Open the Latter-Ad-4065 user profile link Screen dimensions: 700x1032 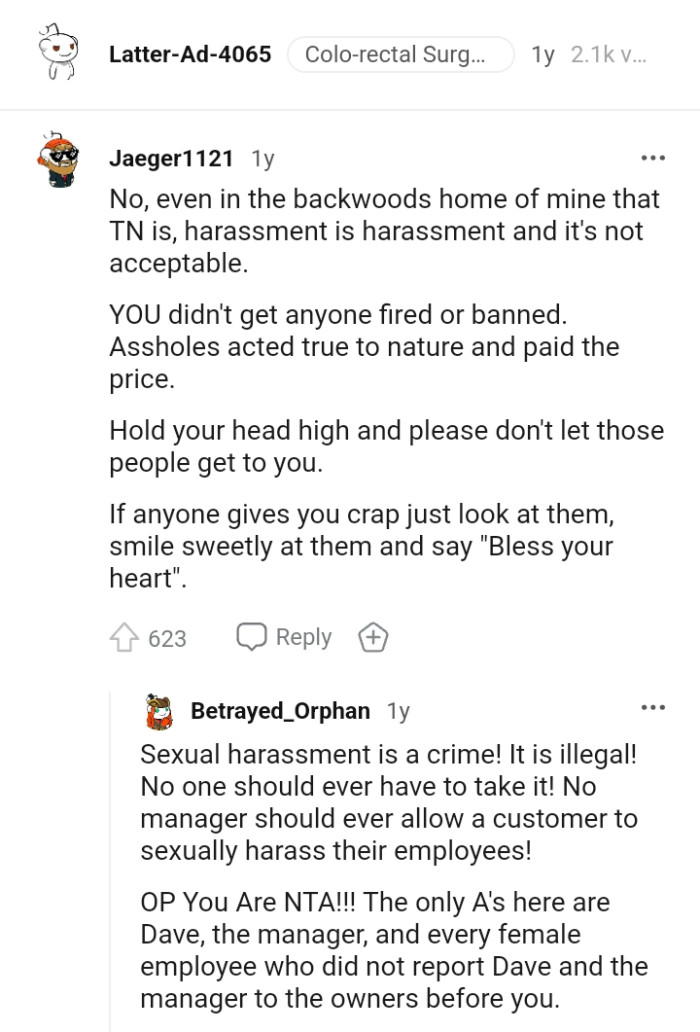click(x=190, y=54)
